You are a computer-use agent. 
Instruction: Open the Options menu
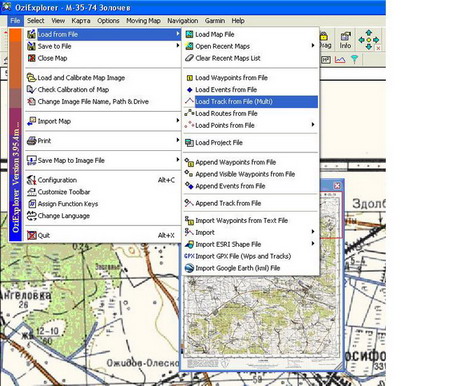[108, 21]
